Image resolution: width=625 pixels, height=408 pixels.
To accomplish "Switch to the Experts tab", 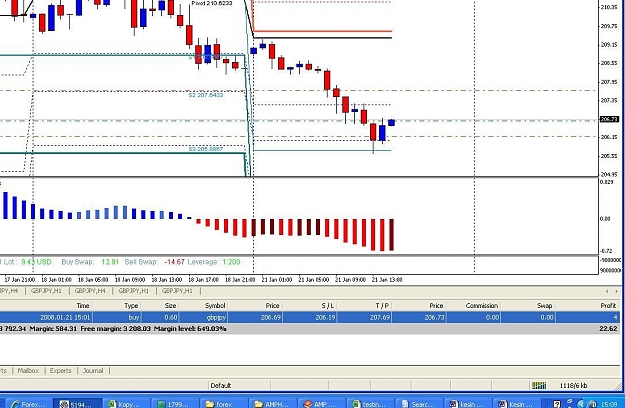I will point(61,371).
